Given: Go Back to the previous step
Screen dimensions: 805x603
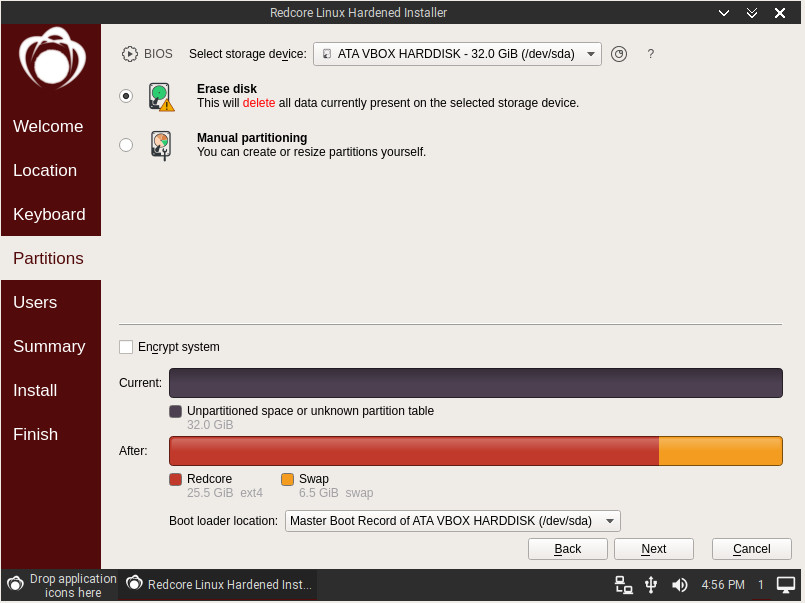Looking at the screenshot, I should (x=568, y=549).
